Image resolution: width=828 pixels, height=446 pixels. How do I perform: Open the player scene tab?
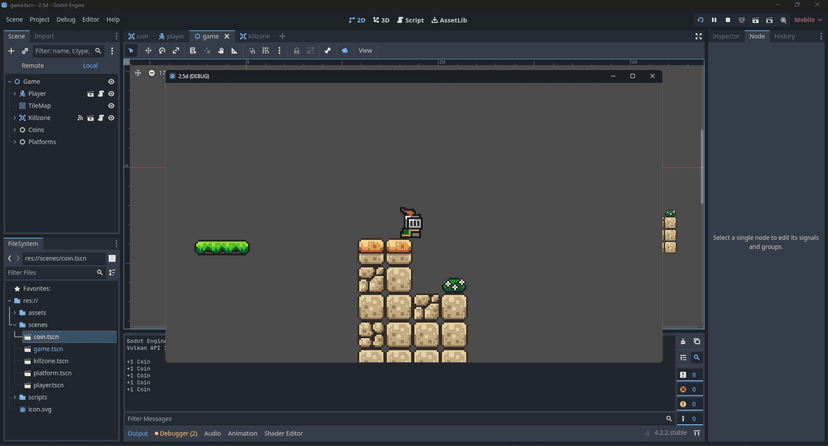point(172,36)
